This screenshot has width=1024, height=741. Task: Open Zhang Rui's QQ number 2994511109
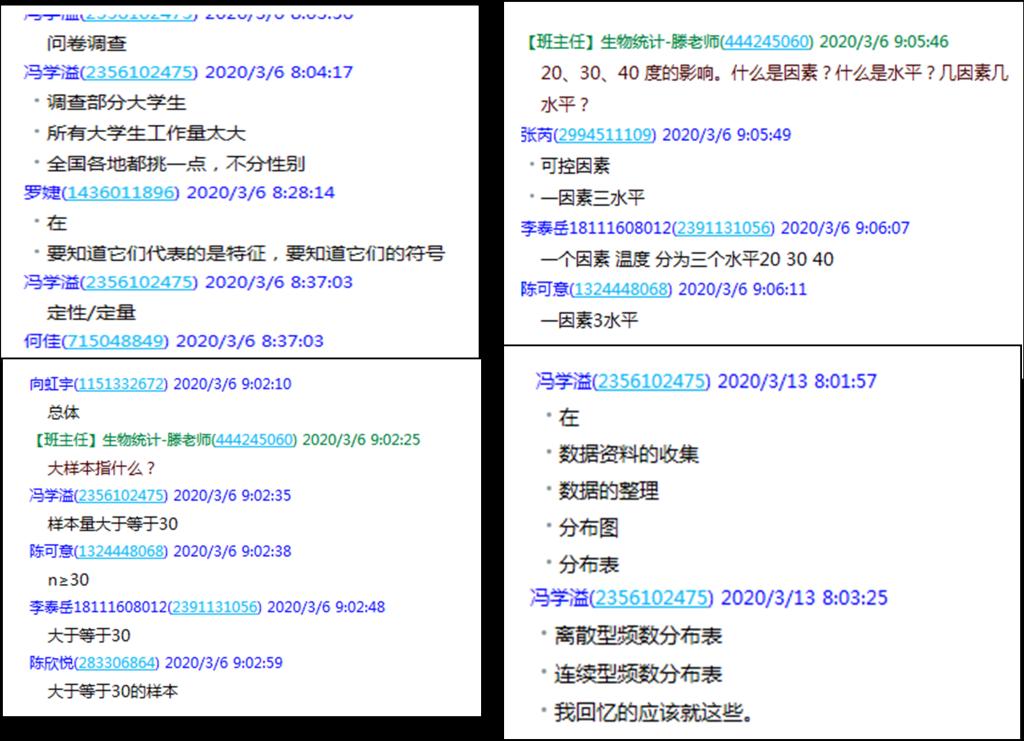(605, 135)
